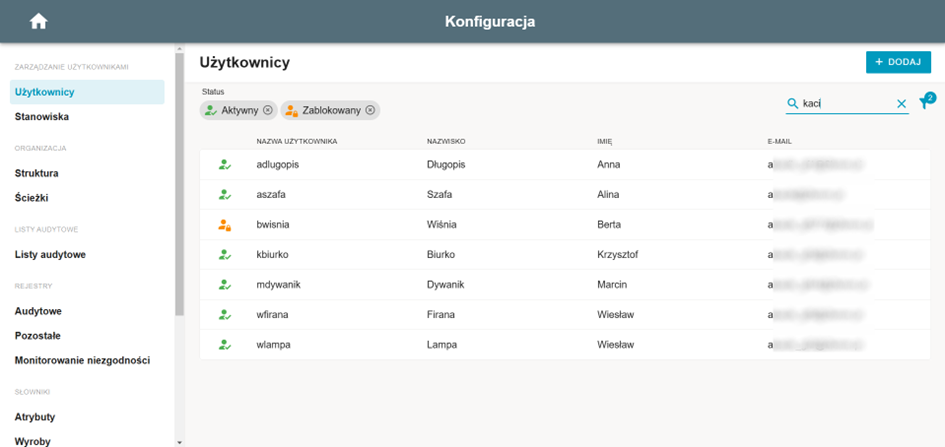This screenshot has height=447, width=945.
Task: Click the DODAJ button
Action: (x=898, y=62)
